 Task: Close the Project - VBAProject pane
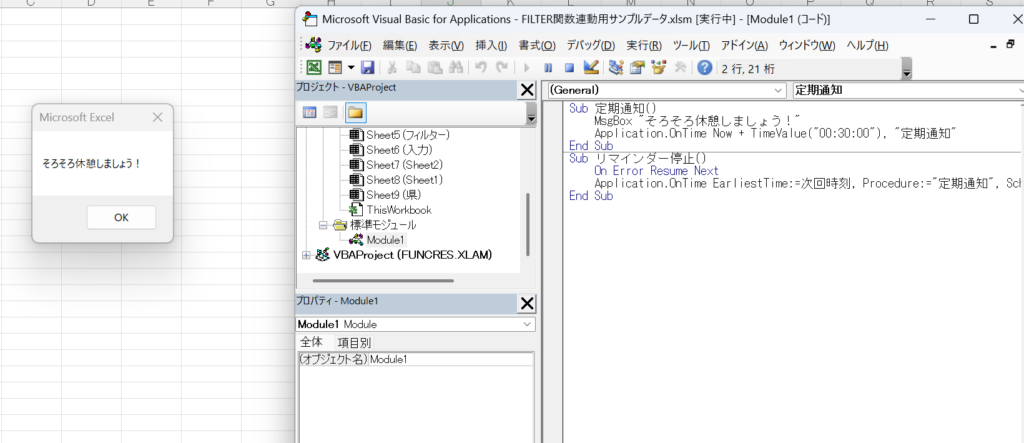coord(526,90)
